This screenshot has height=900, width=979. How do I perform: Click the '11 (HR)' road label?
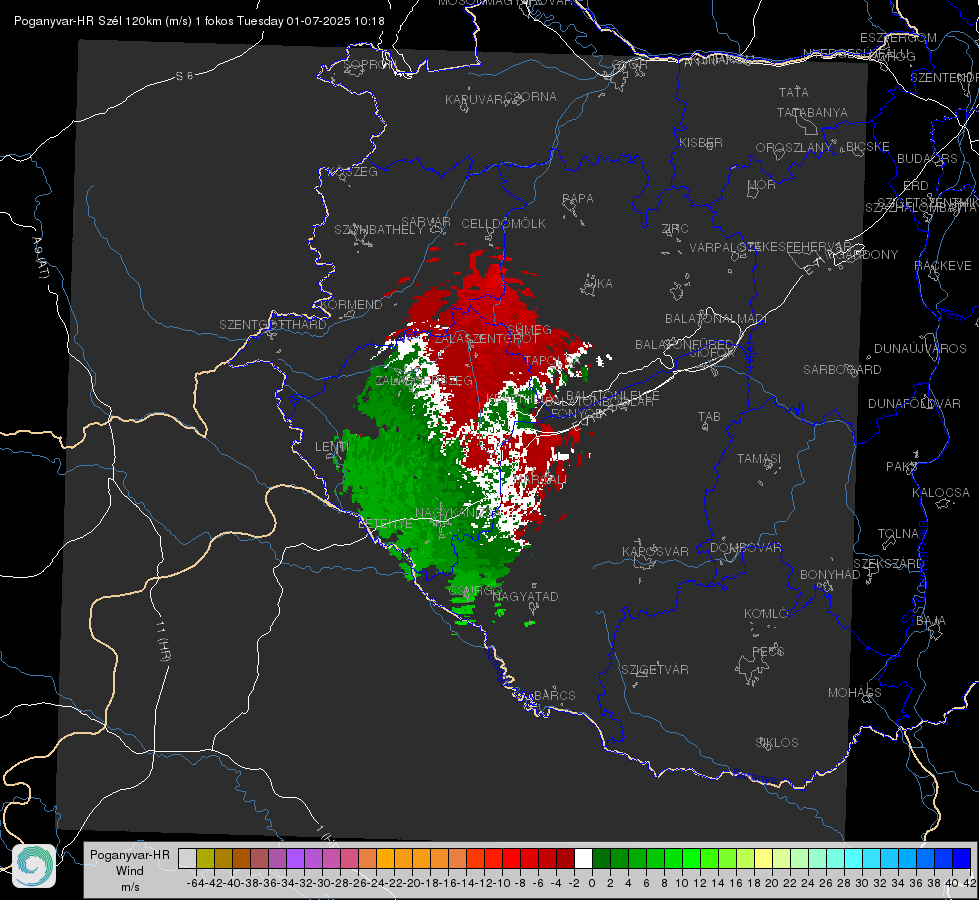point(164,642)
